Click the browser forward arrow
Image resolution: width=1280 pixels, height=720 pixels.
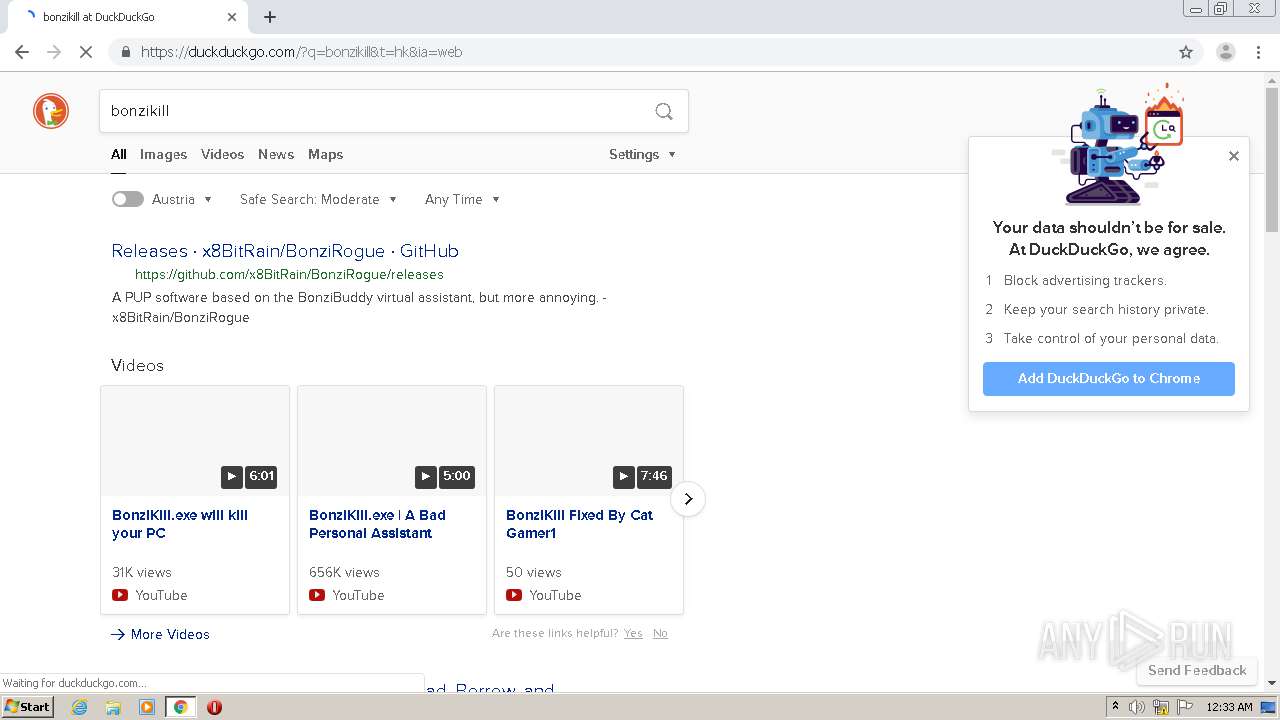point(54,52)
